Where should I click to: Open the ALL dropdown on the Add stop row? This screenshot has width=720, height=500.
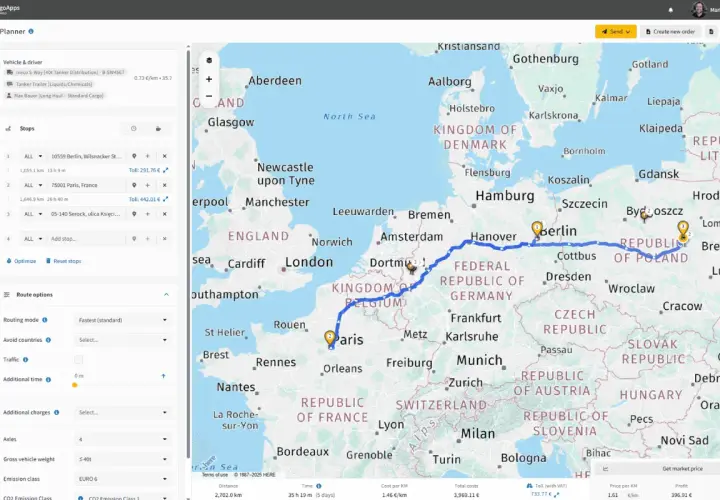point(33,239)
